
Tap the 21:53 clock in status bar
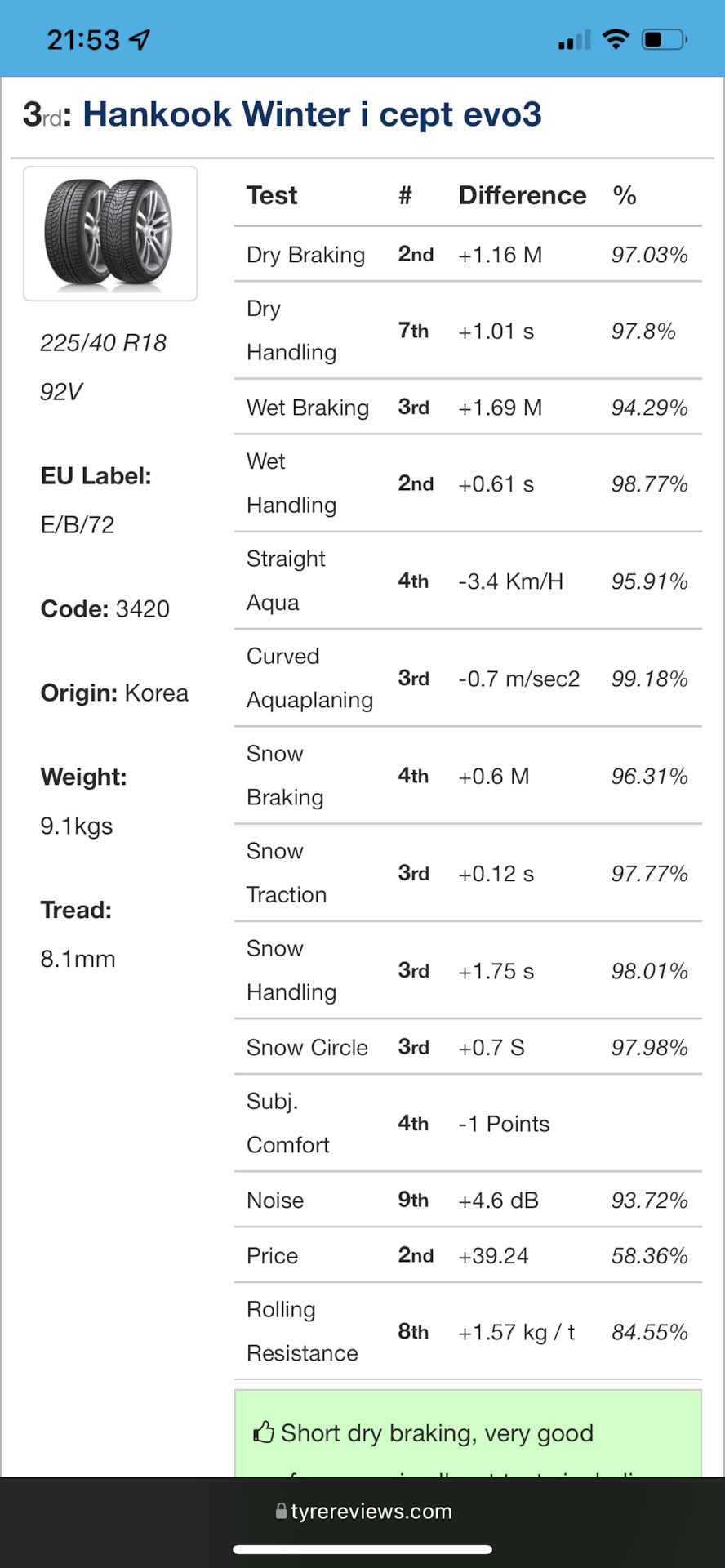[x=83, y=39]
